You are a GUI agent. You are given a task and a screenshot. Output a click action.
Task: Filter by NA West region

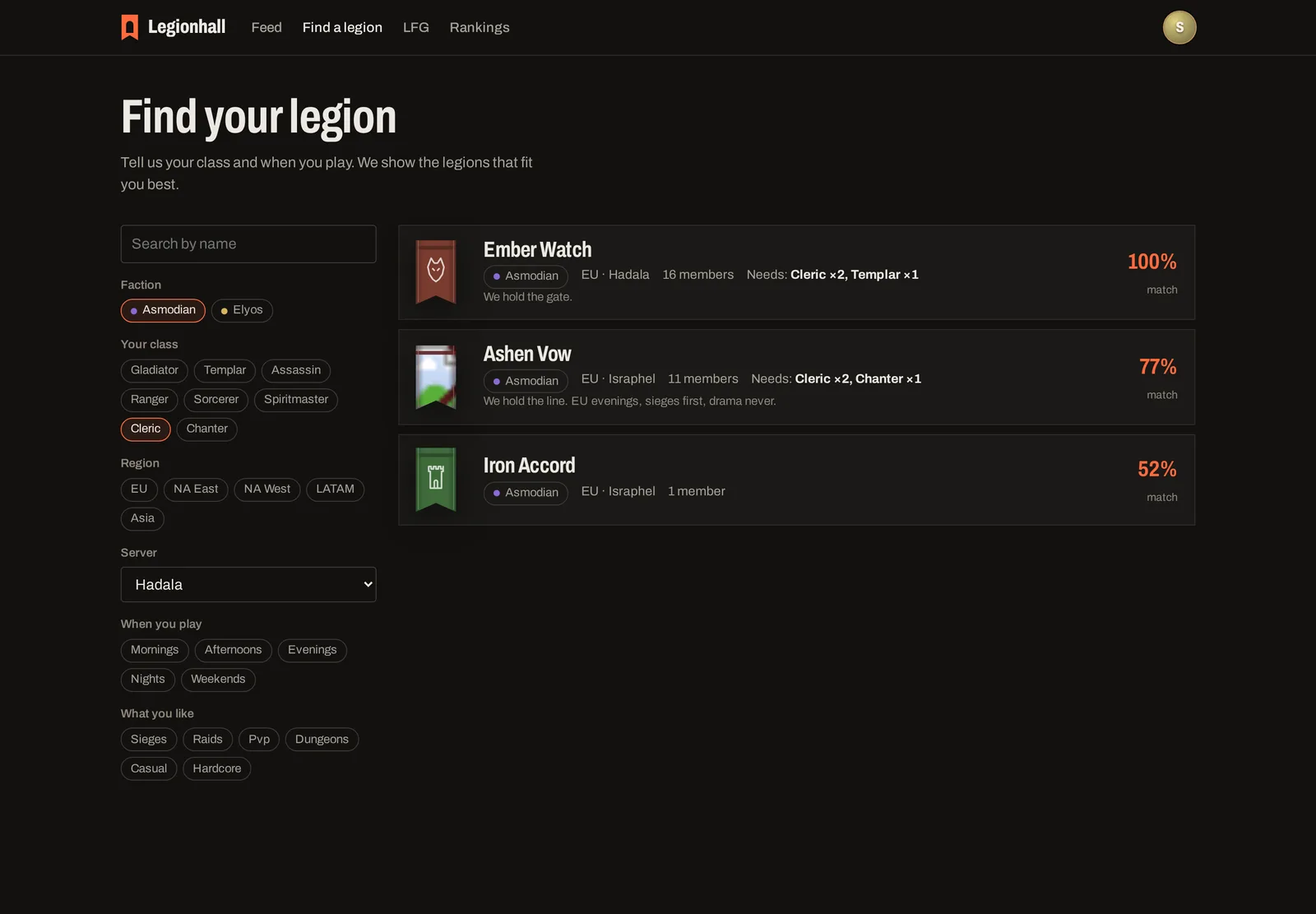267,489
